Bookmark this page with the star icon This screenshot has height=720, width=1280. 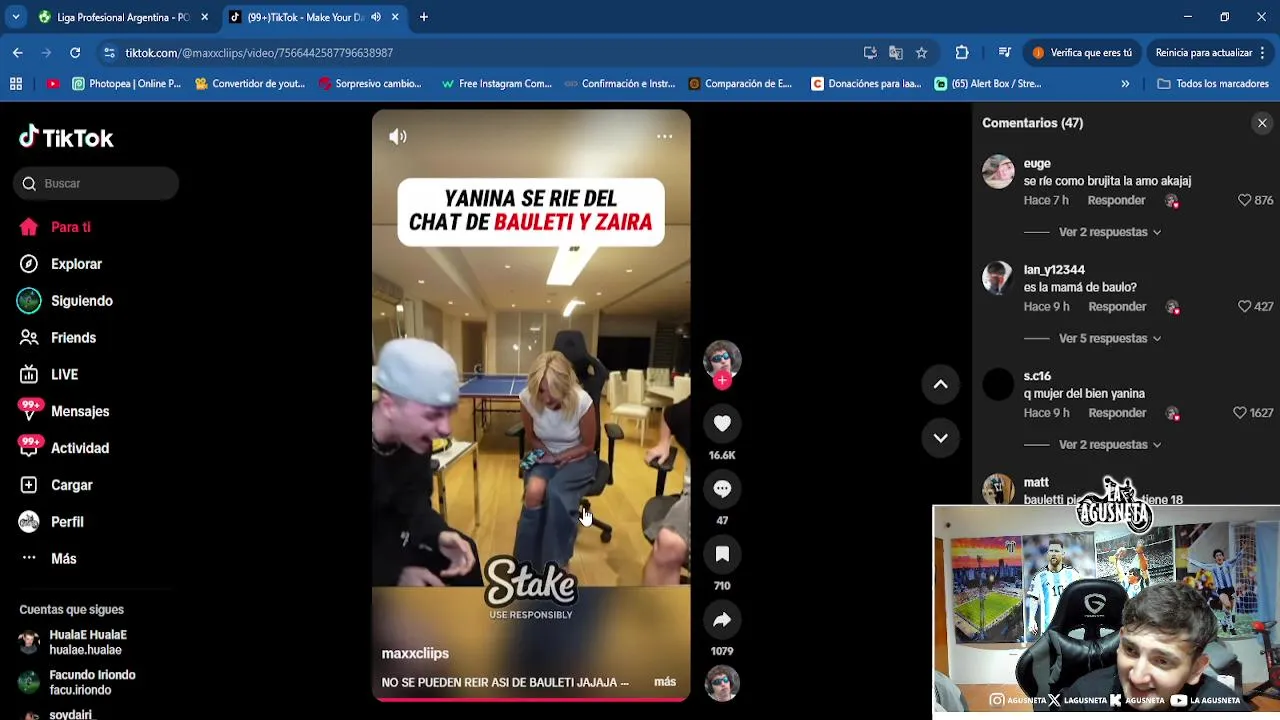point(922,53)
